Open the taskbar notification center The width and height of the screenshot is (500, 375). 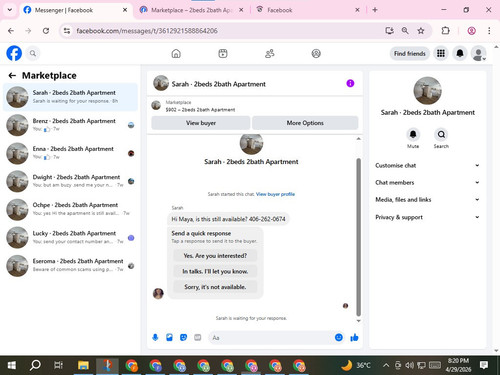(484, 365)
